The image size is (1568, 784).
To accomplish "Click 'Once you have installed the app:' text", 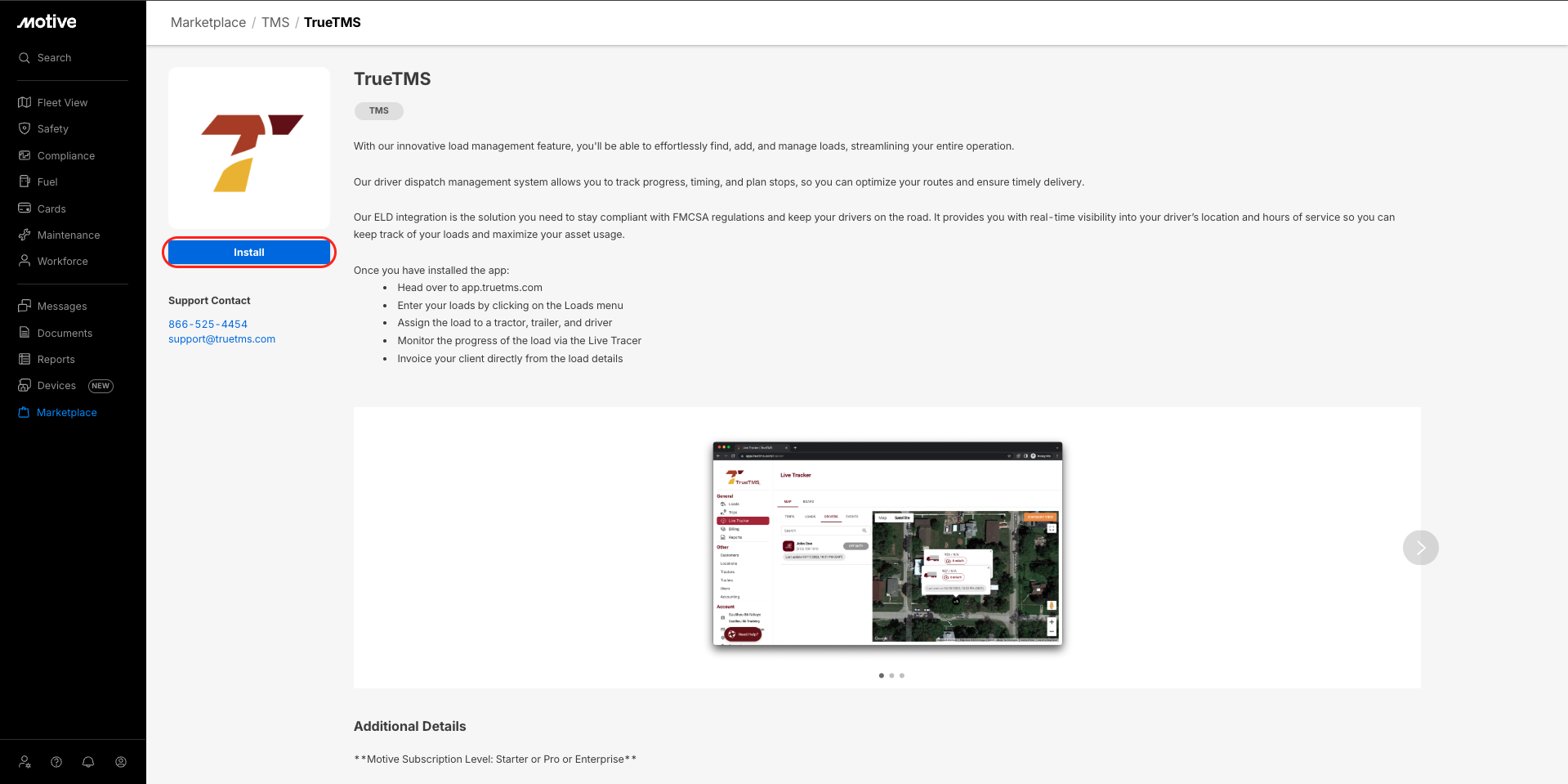I will [x=431, y=271].
